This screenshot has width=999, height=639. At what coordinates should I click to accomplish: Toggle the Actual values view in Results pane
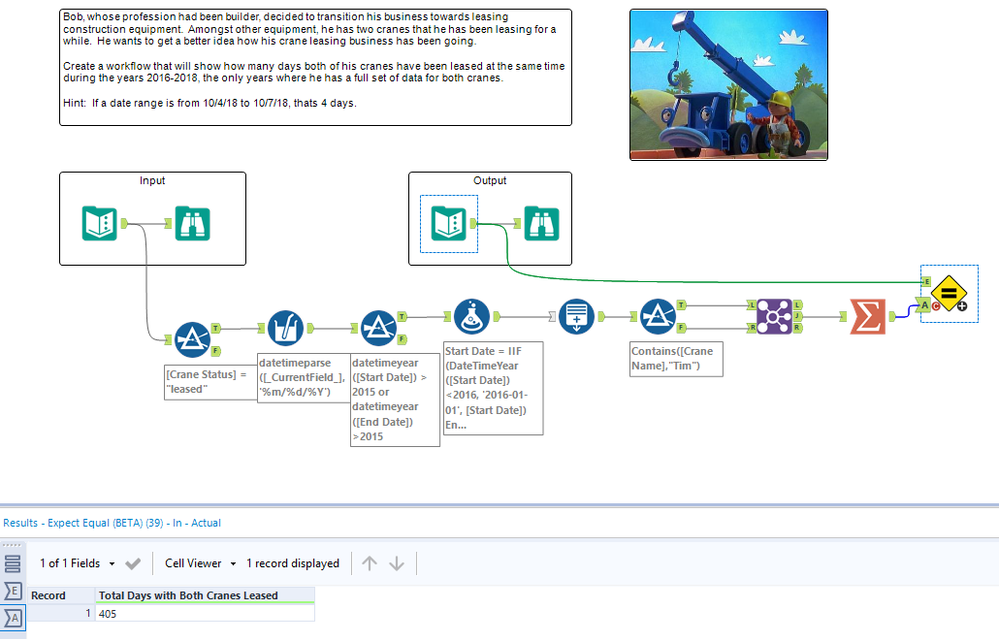tap(13, 617)
